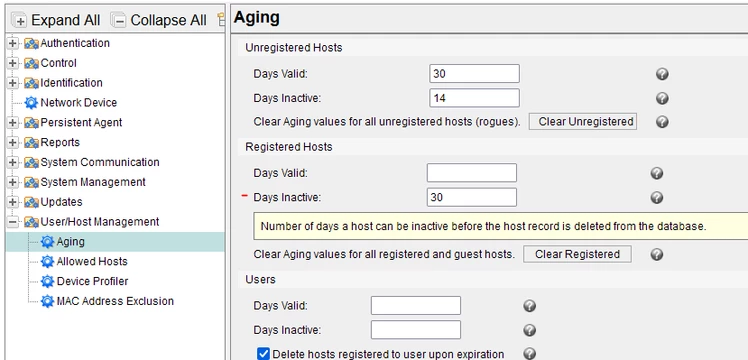Select System Communication in the tree

pyautogui.click(x=100, y=163)
